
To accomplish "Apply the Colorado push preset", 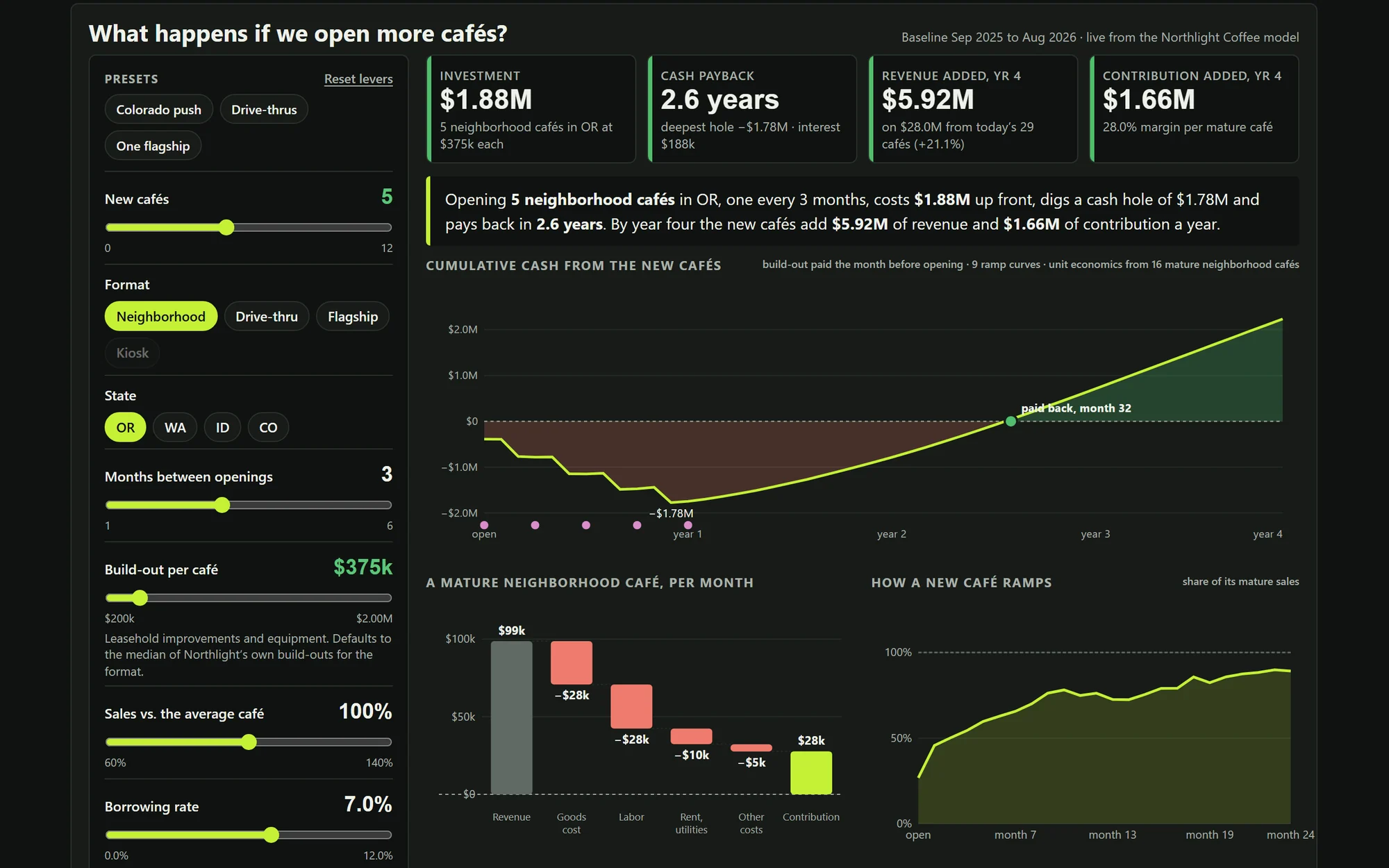I will click(158, 110).
